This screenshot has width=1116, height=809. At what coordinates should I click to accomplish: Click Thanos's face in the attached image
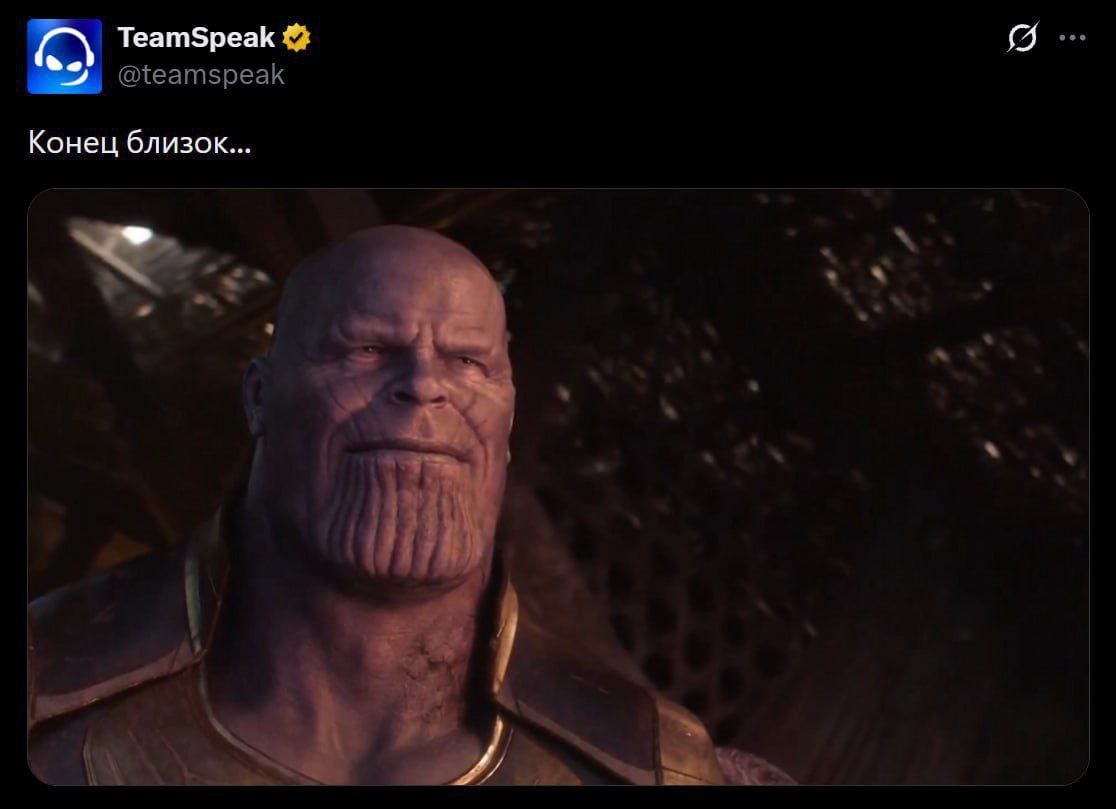tap(388, 398)
